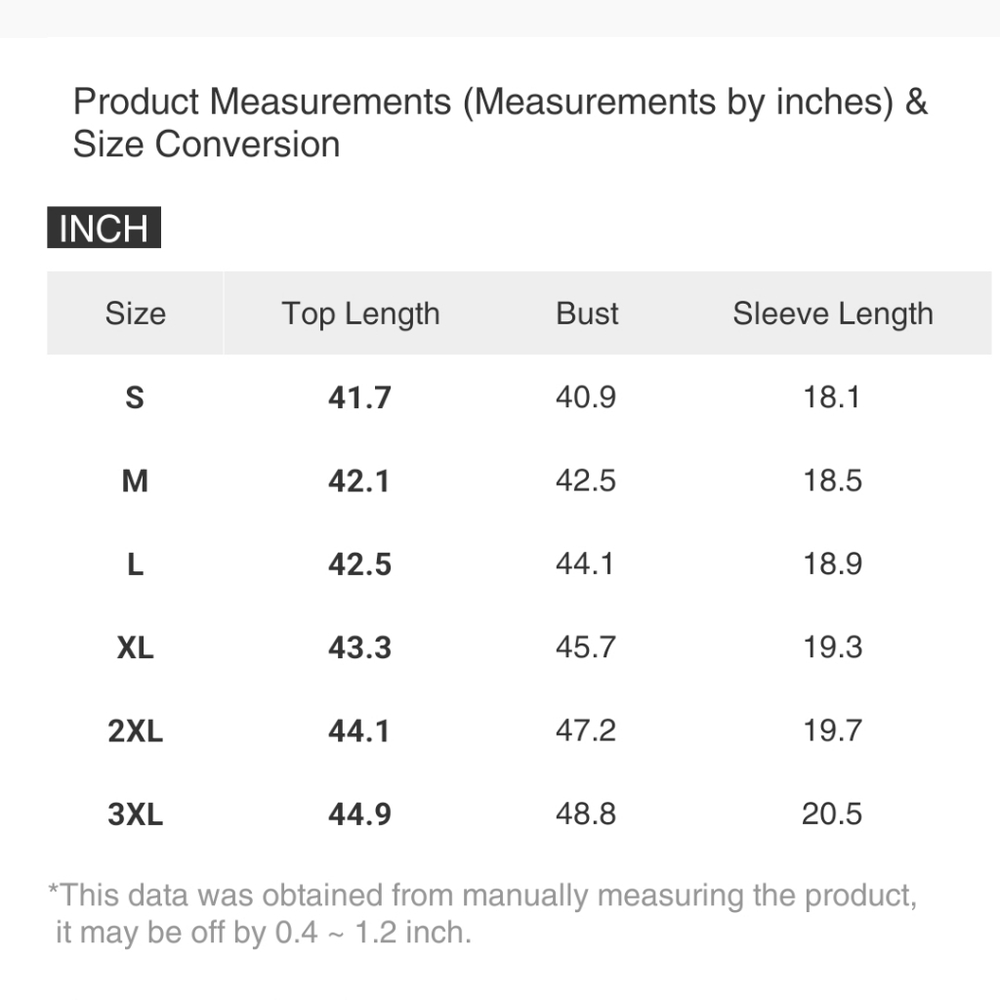The height and width of the screenshot is (1000, 1000).
Task: Select the 3XL size row label
Action: tap(135, 814)
